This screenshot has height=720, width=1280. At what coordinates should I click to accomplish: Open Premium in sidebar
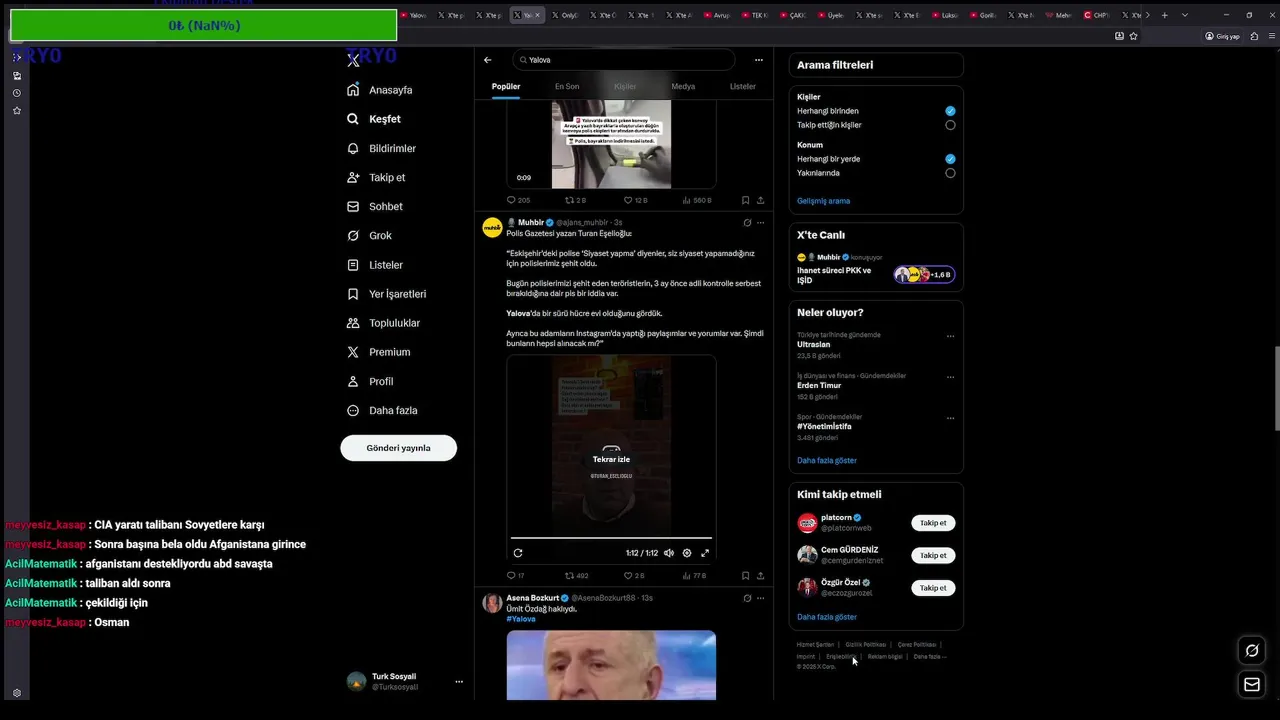pos(378,352)
